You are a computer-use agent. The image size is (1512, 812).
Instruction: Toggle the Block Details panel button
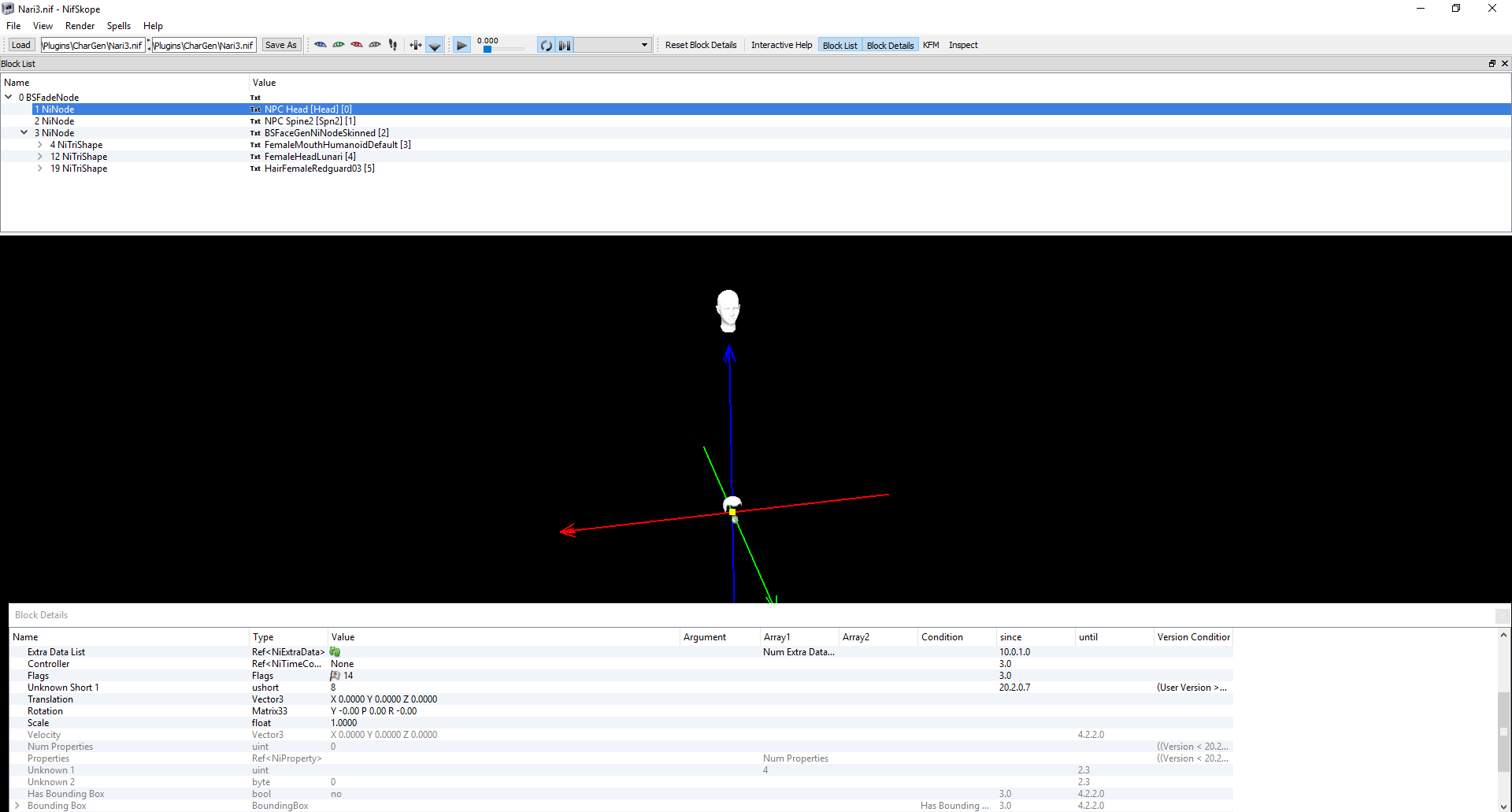890,45
